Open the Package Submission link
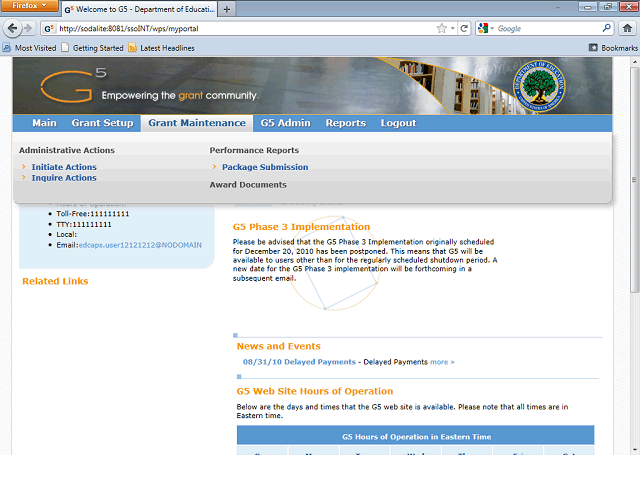This screenshot has width=640, height=480. pyautogui.click(x=265, y=167)
